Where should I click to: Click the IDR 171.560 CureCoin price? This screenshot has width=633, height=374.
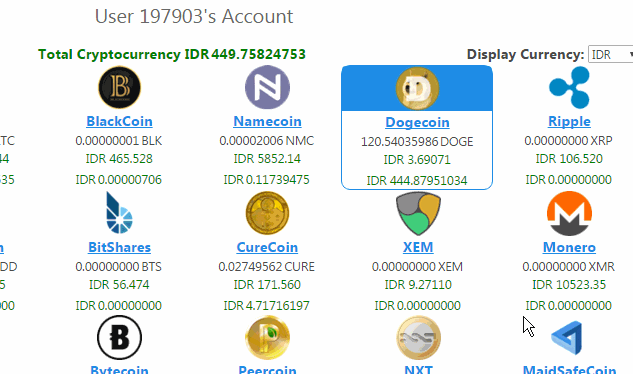pyautogui.click(x=267, y=285)
